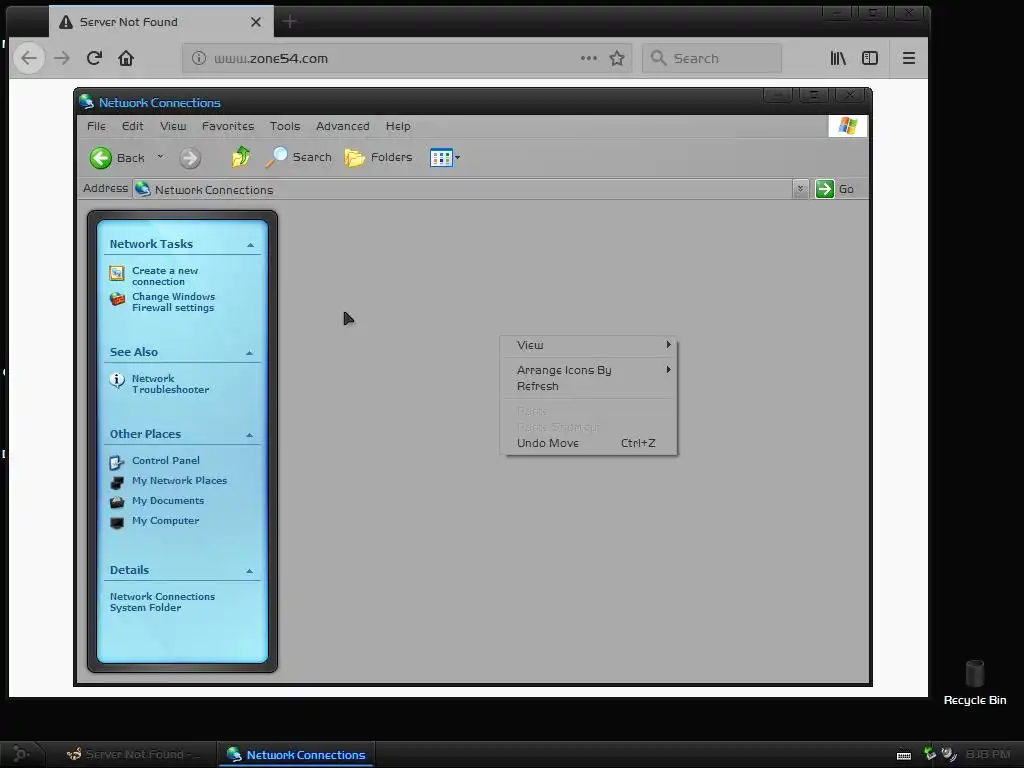This screenshot has height=768, width=1024.
Task: Click Change Windows Firewall settings link
Action: [174, 302]
